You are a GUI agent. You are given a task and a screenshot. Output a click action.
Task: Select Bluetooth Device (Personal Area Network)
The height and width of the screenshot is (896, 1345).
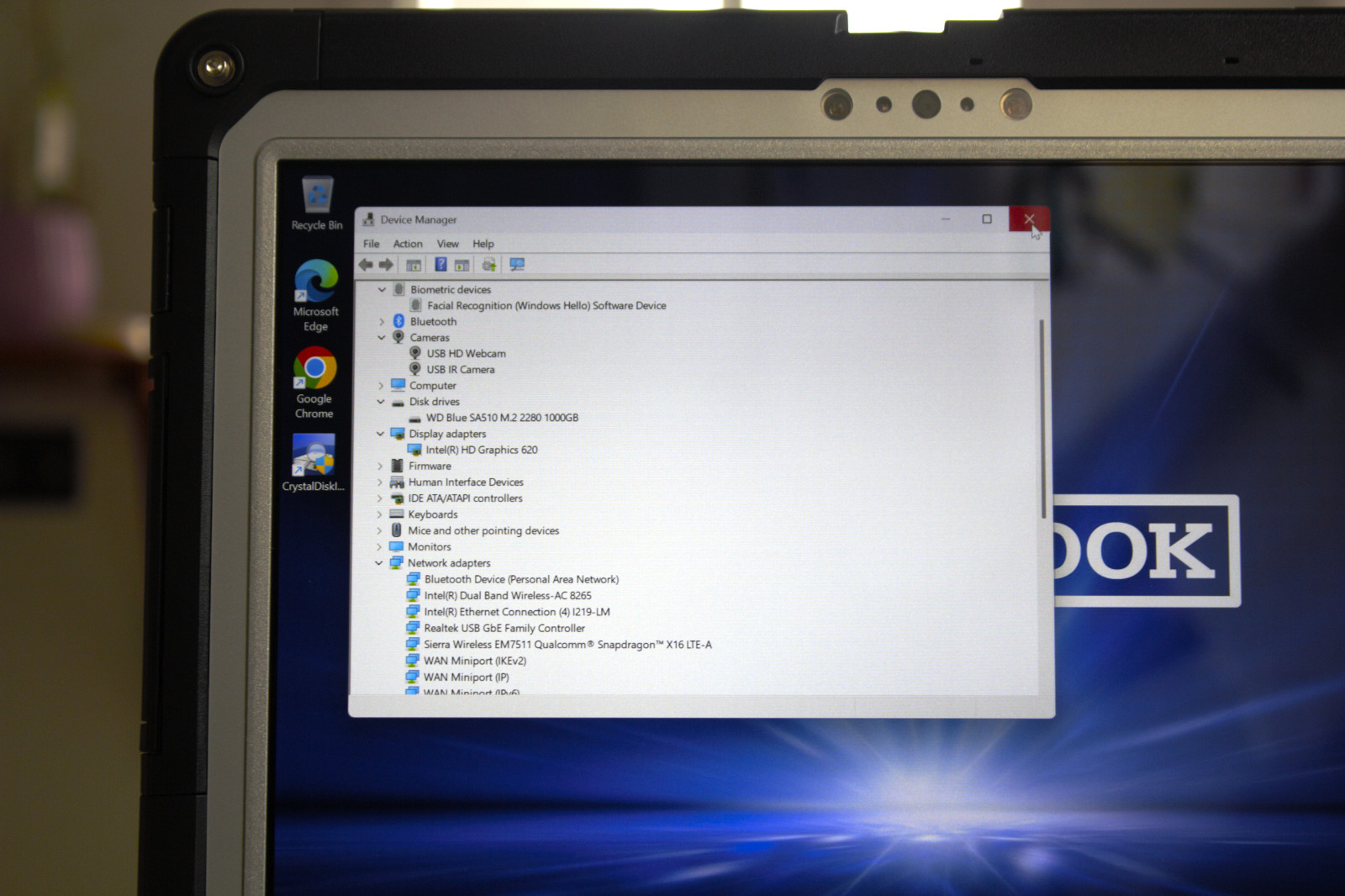pyautogui.click(x=521, y=579)
